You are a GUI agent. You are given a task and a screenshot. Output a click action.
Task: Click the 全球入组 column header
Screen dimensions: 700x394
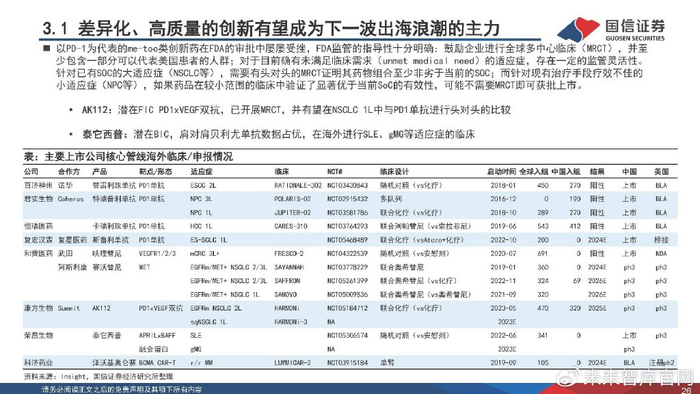pos(533,171)
